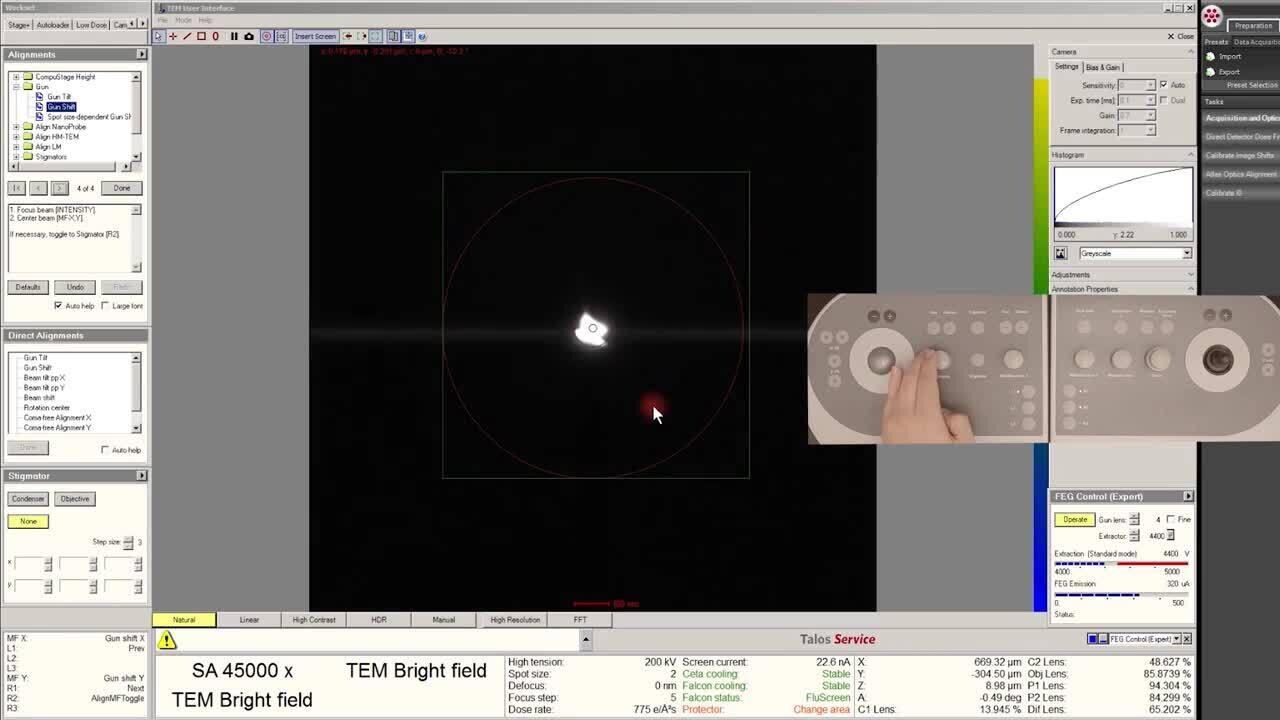Click the Import preset icon
Viewport: 1280px width, 720px height.
1211,57
